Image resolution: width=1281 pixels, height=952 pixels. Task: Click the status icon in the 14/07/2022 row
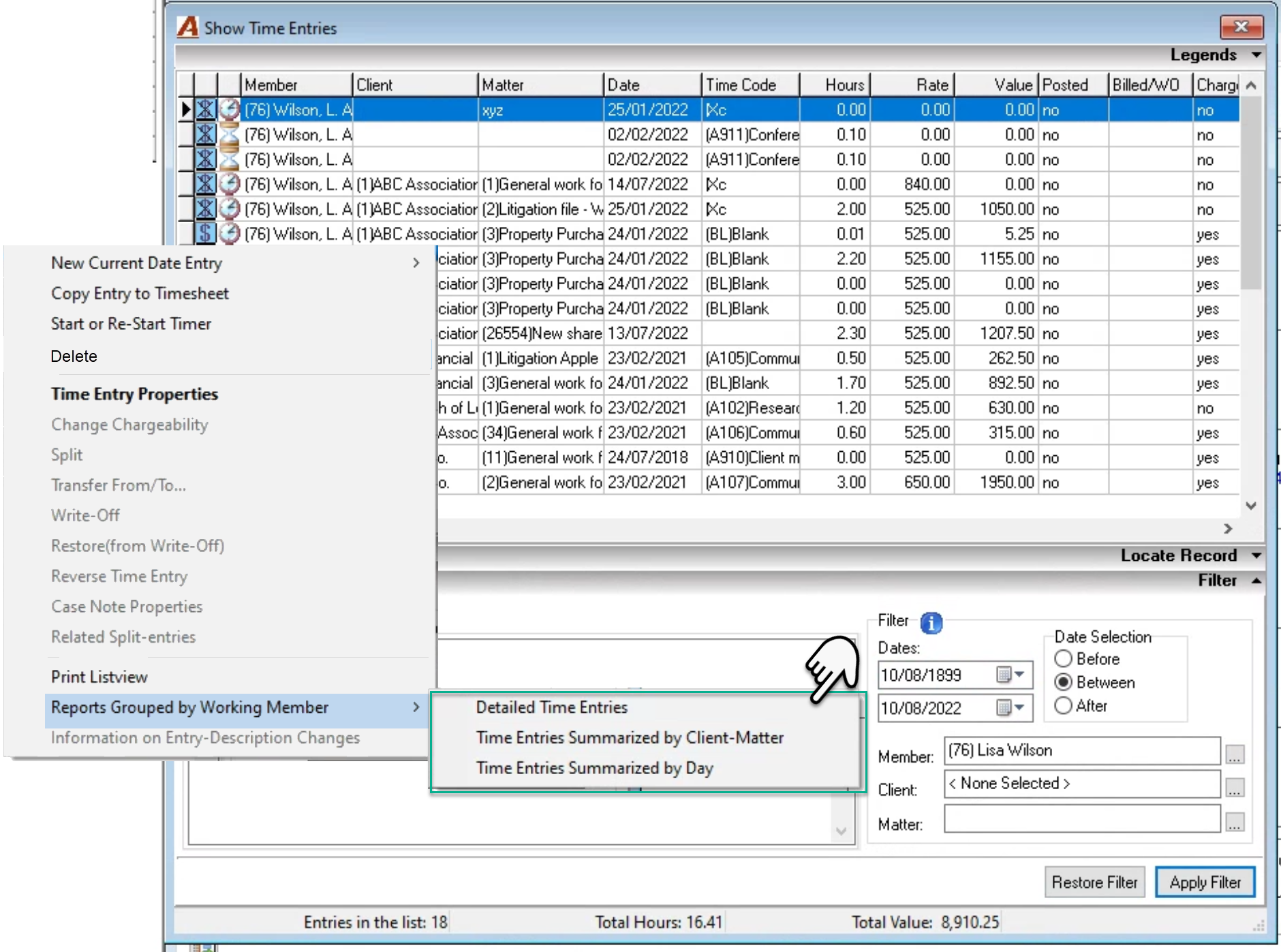[x=206, y=184]
